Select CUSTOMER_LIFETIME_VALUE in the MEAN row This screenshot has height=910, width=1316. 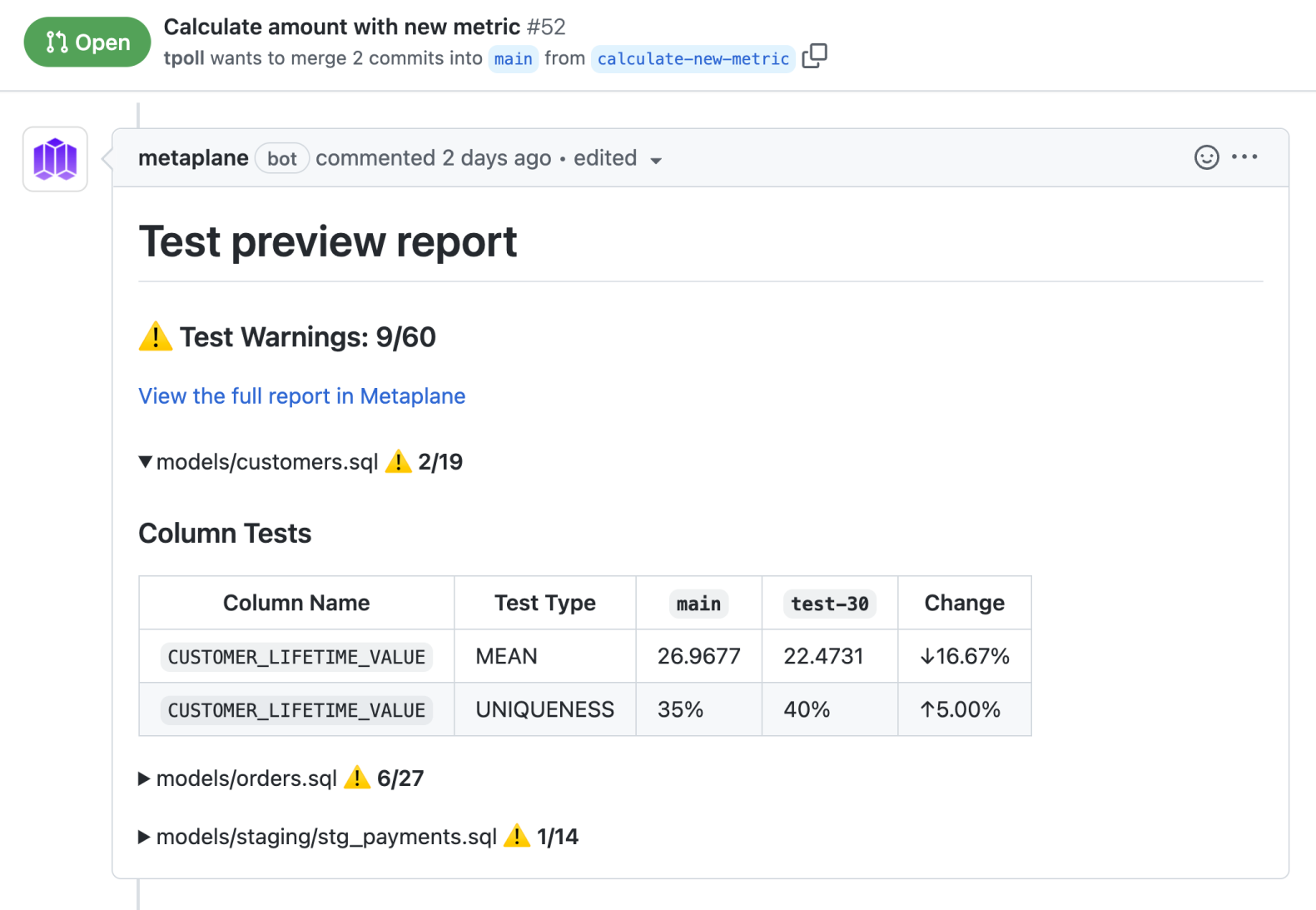pyautogui.click(x=296, y=657)
